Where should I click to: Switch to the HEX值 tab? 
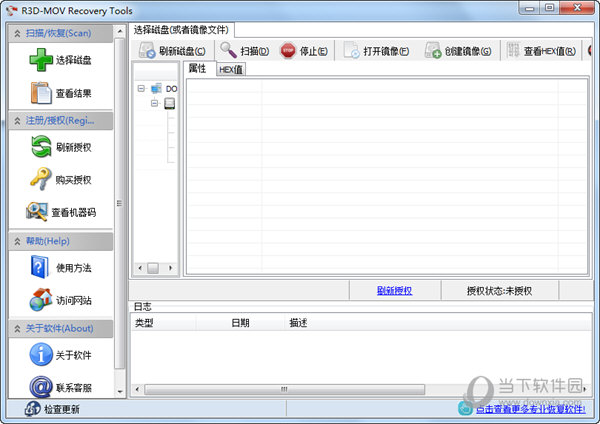[231, 70]
